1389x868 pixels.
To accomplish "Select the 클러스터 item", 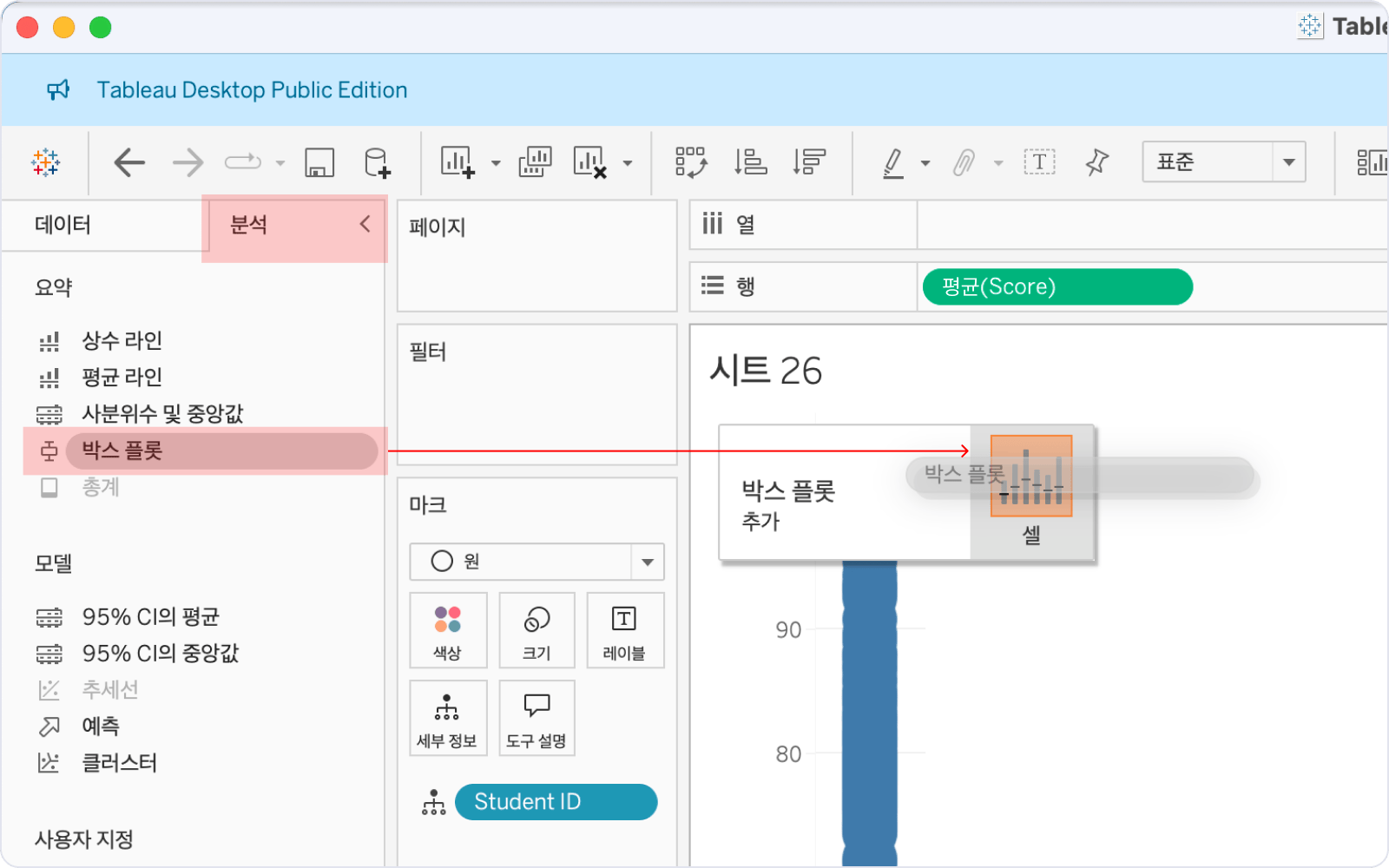I will (x=120, y=763).
